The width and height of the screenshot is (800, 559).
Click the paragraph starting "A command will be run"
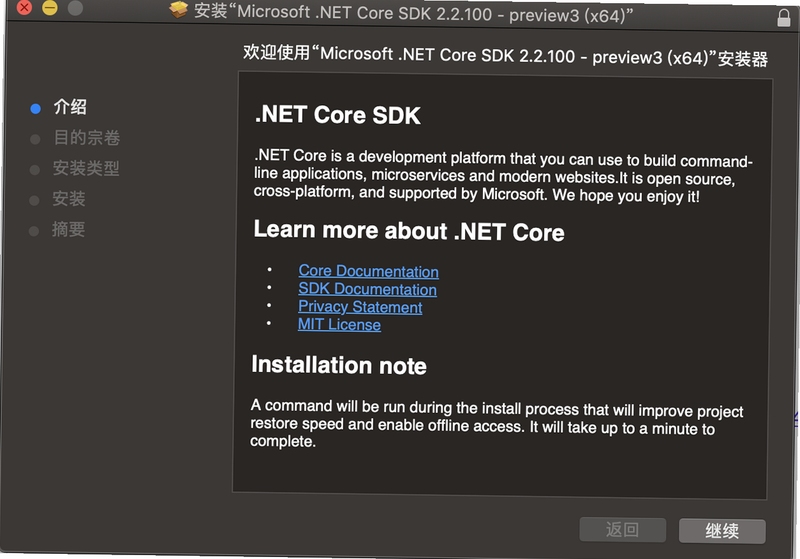(x=496, y=423)
